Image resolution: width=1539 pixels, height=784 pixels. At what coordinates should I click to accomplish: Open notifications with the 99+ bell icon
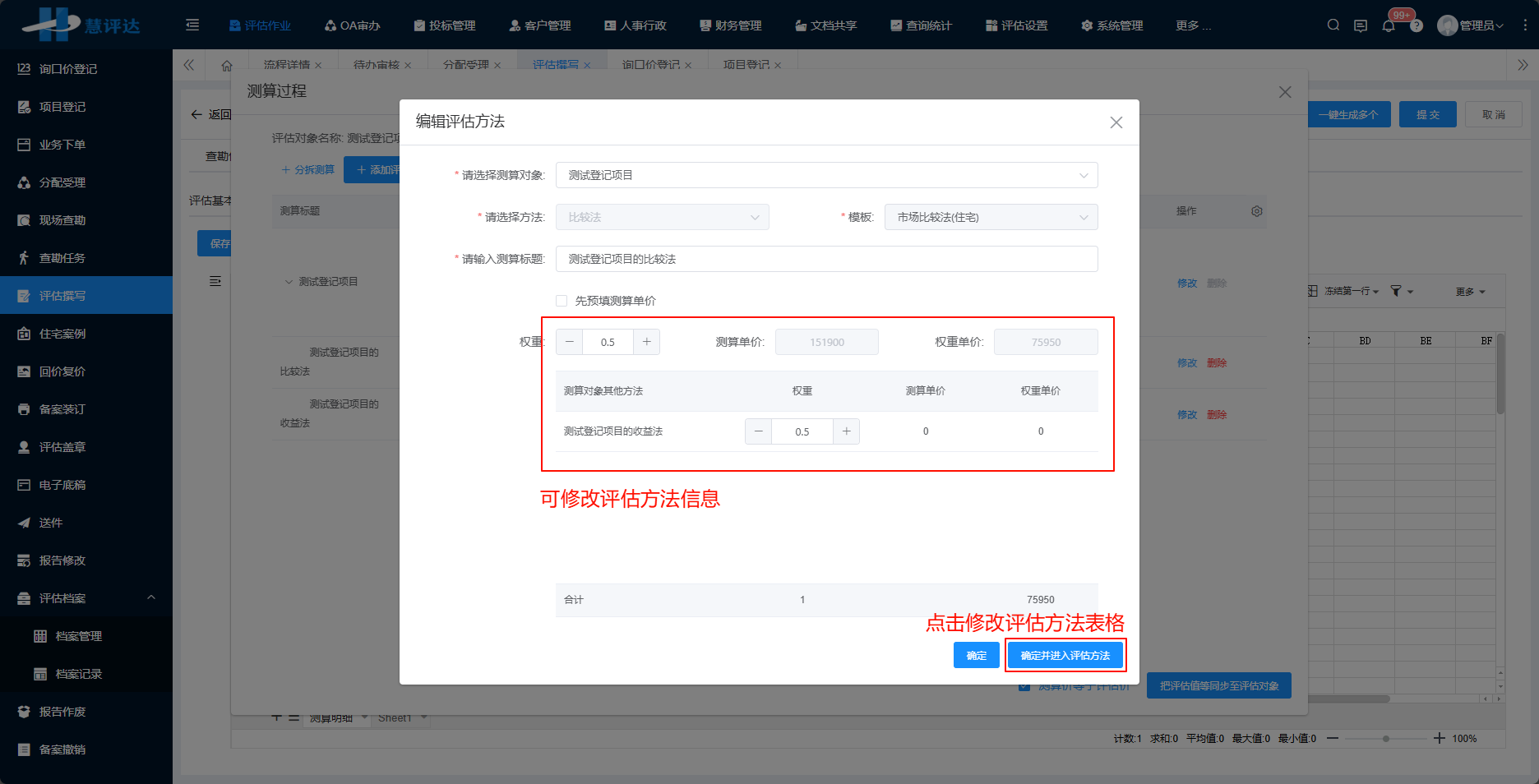[1389, 25]
